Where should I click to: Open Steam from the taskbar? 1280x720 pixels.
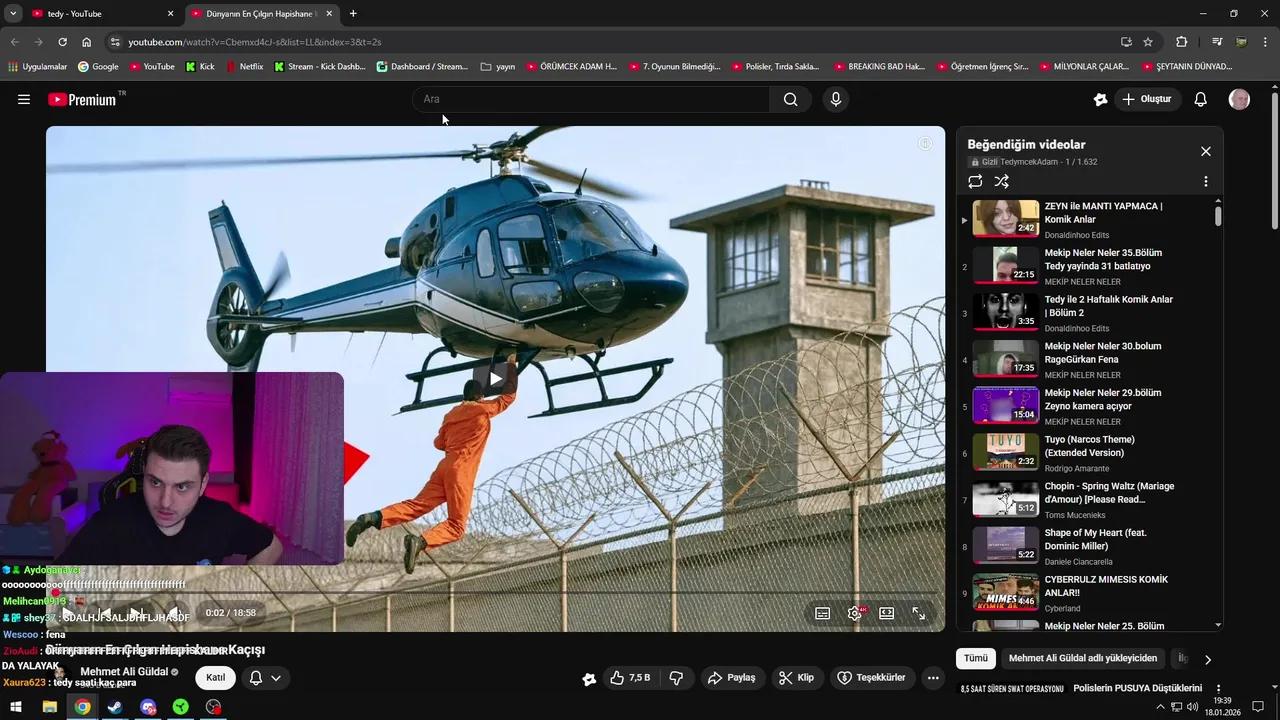tap(115, 707)
